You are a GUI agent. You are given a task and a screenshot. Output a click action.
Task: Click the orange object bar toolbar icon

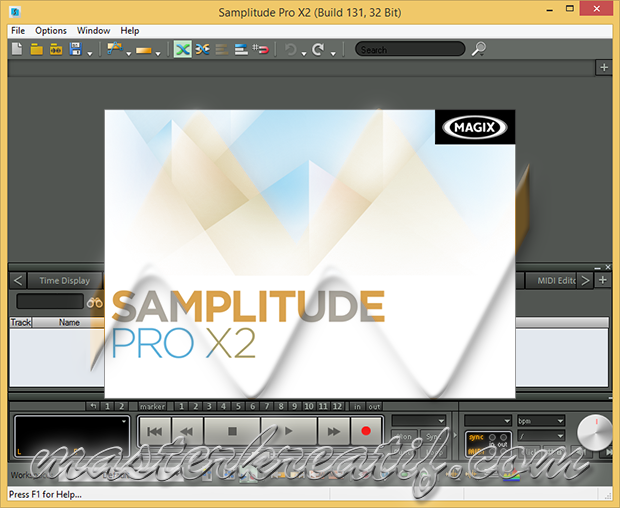pyautogui.click(x=144, y=50)
